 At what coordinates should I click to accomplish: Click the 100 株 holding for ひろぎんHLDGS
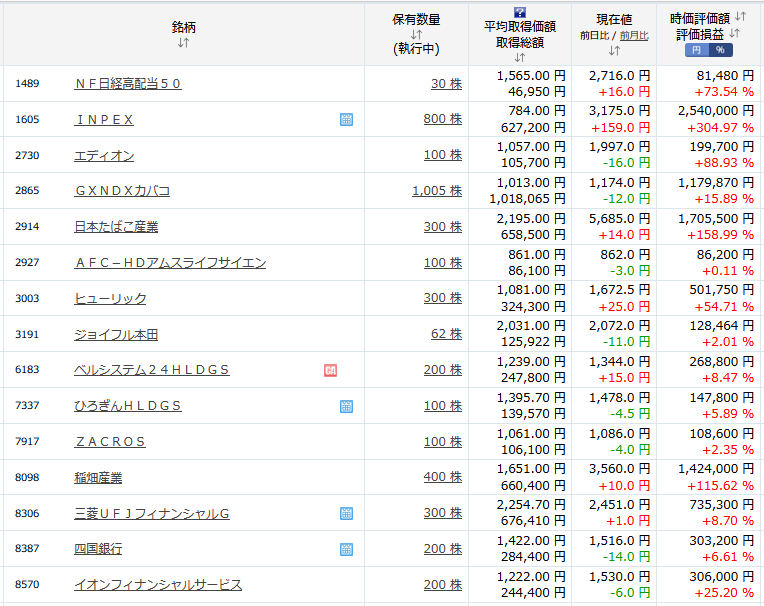click(x=442, y=406)
